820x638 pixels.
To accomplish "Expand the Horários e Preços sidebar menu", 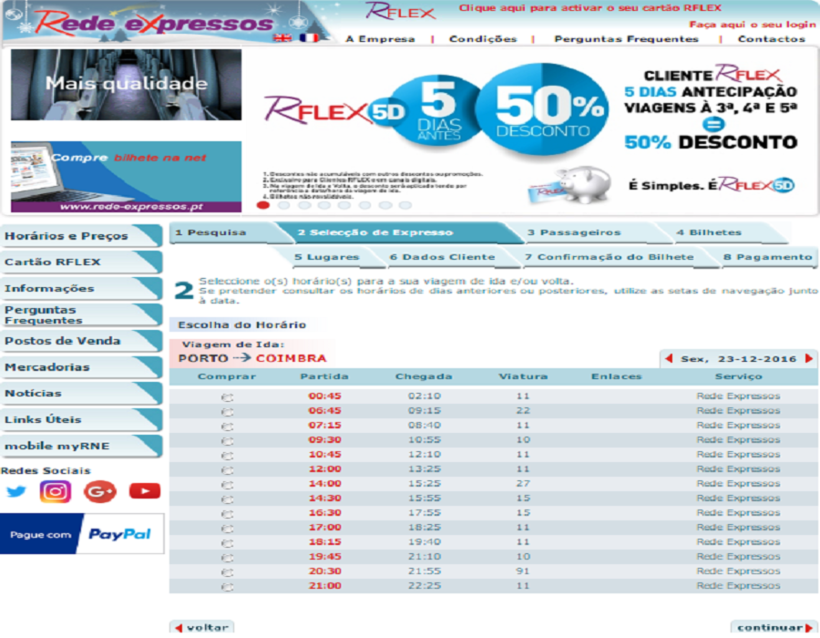I will coord(80,236).
